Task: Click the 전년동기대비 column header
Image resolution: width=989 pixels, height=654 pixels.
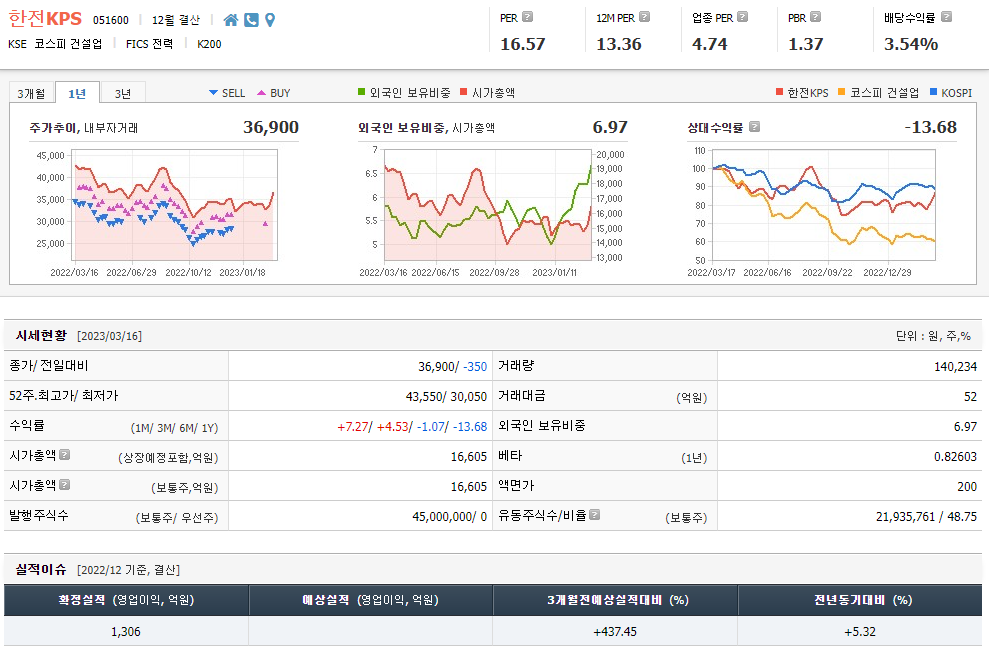Action: (x=860, y=600)
